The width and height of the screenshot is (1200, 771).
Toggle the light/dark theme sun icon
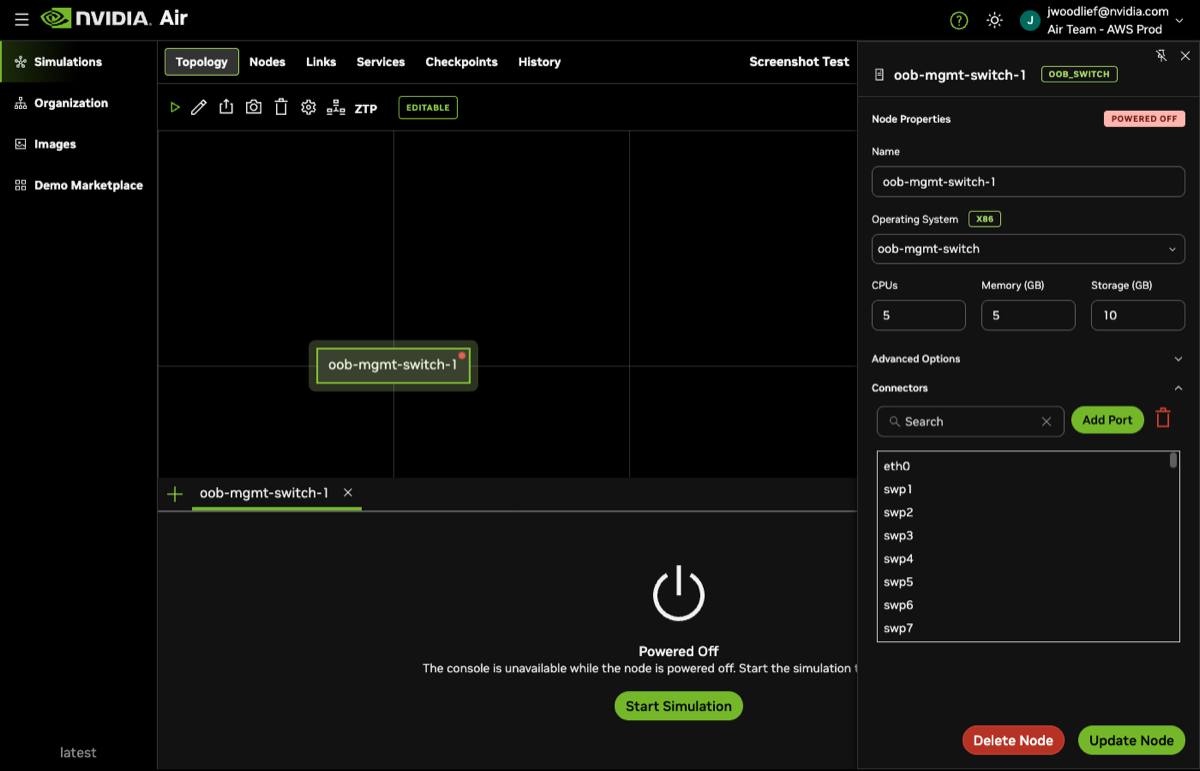(994, 20)
